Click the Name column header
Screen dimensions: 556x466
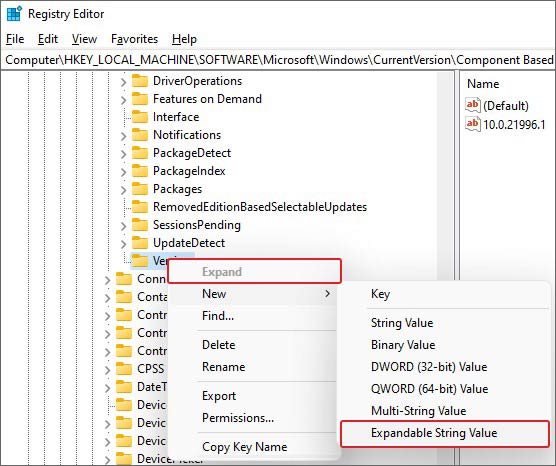point(483,84)
